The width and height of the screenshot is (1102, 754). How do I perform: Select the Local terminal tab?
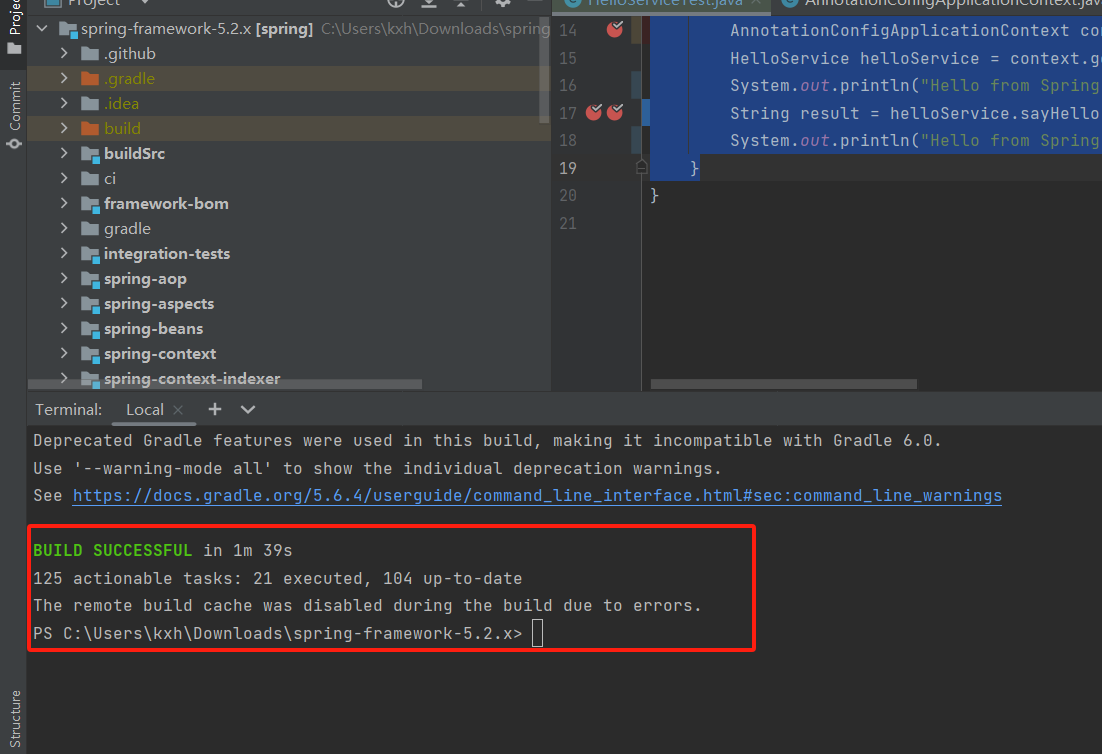145,410
